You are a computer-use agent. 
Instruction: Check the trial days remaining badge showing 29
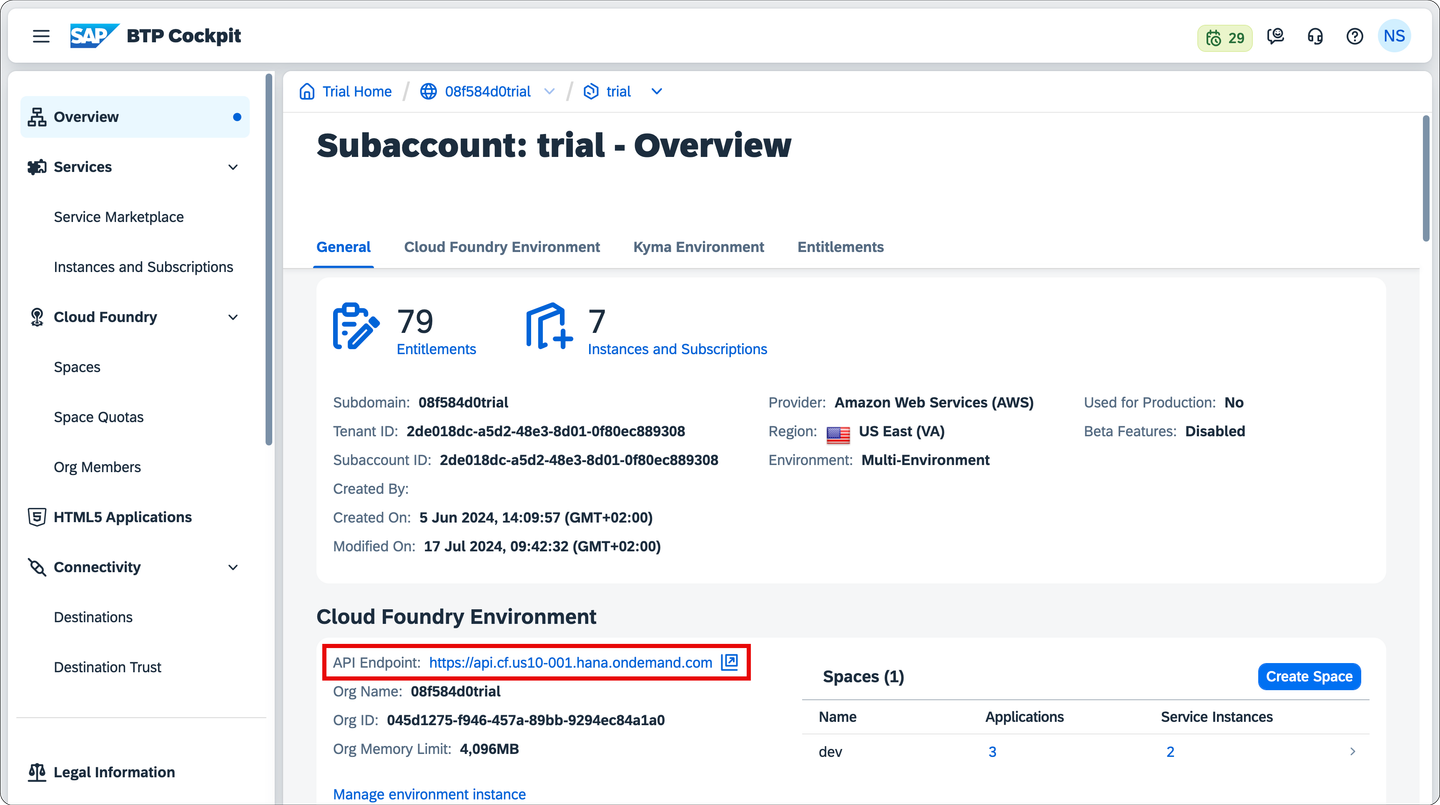1225,38
